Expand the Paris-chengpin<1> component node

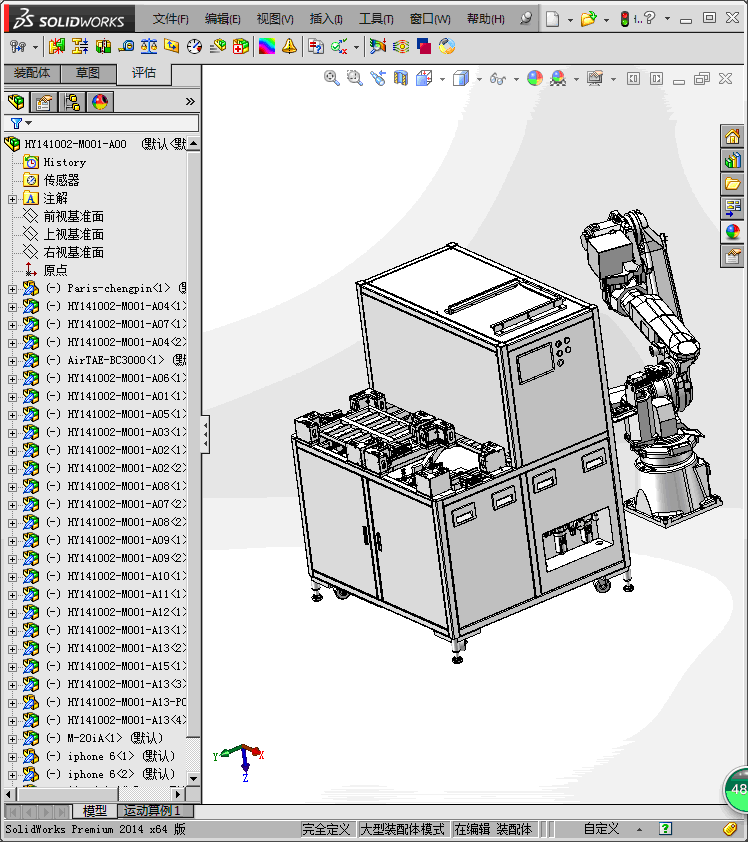pos(12,289)
